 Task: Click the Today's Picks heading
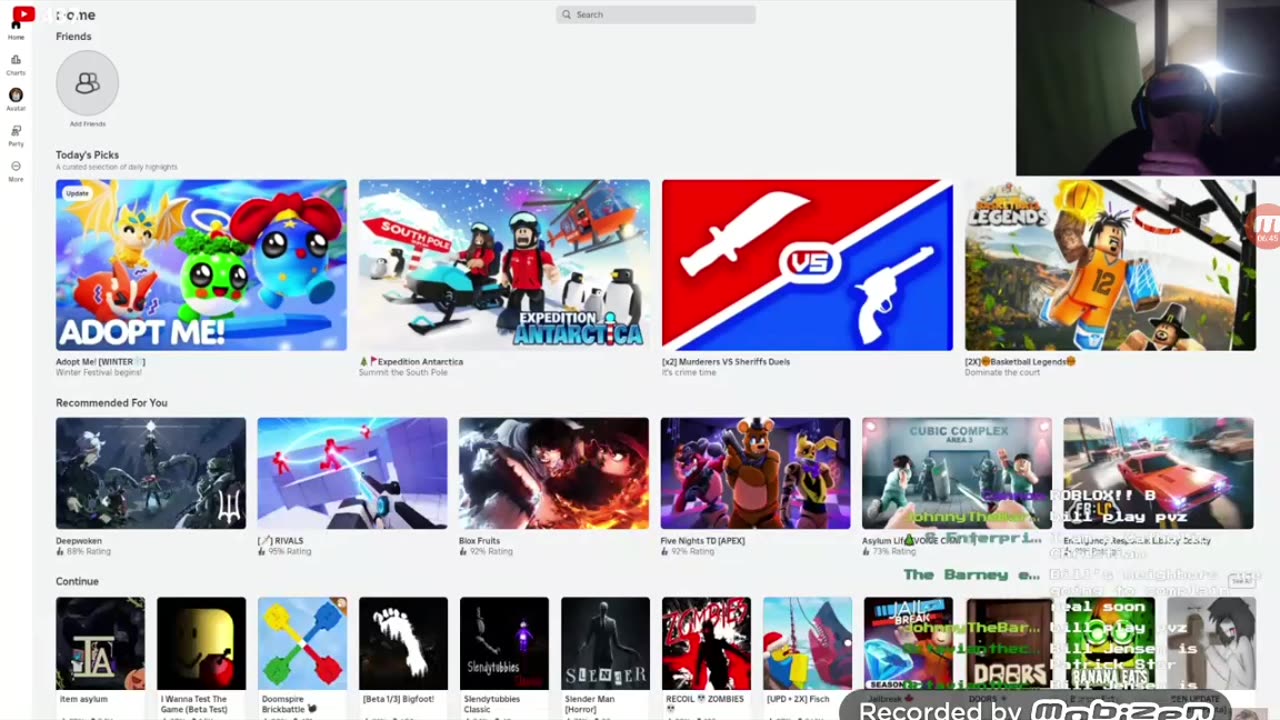point(87,155)
